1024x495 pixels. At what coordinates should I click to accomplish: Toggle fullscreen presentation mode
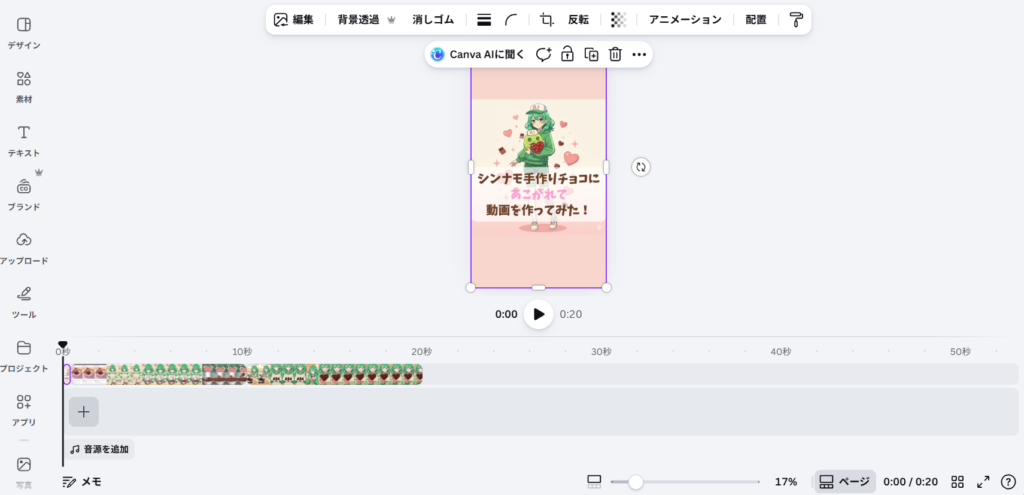983,482
